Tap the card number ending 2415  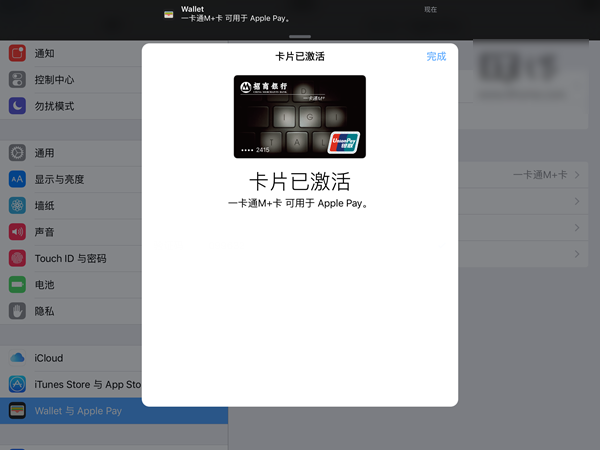tap(255, 150)
